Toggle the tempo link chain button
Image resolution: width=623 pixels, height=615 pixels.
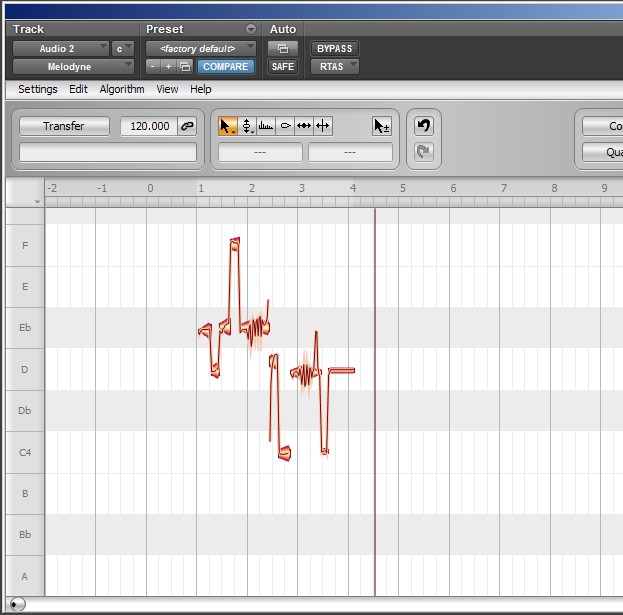pos(187,126)
